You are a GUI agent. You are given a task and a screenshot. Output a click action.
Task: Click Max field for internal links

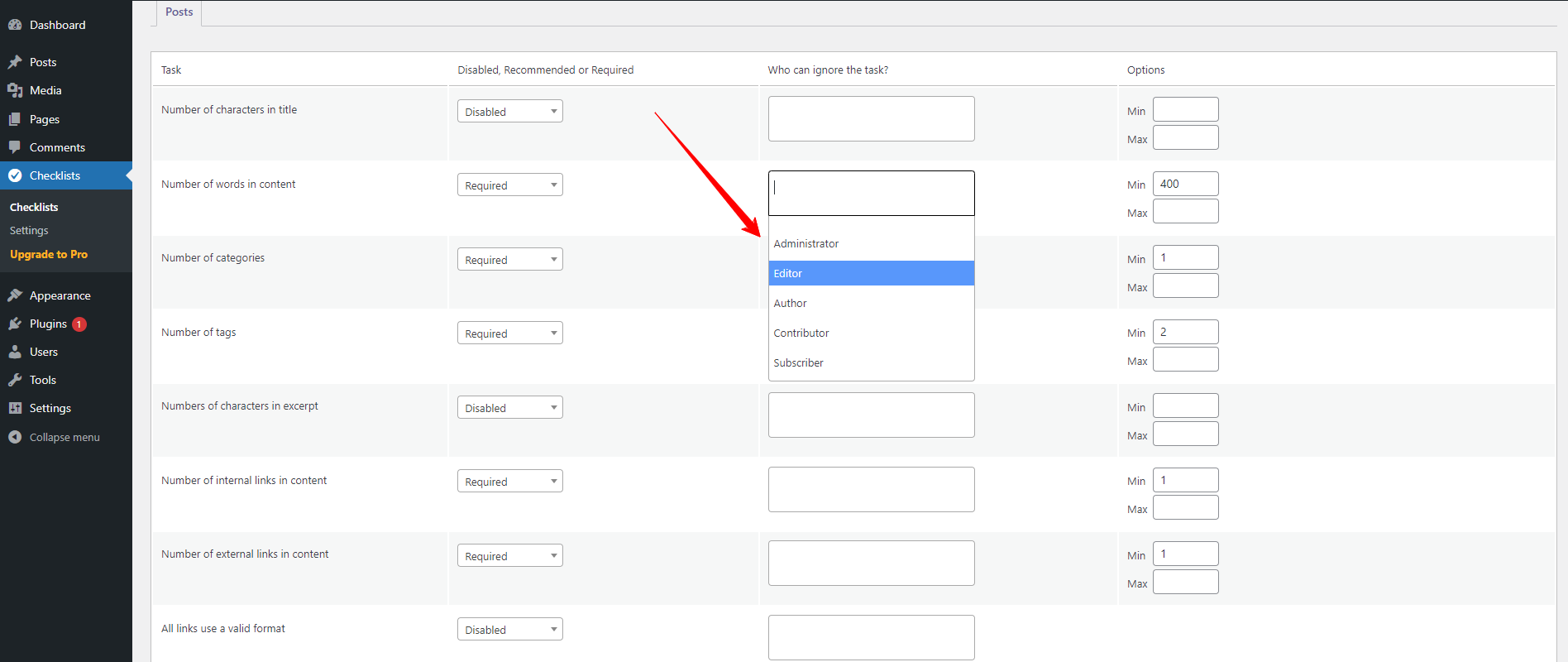click(1186, 507)
